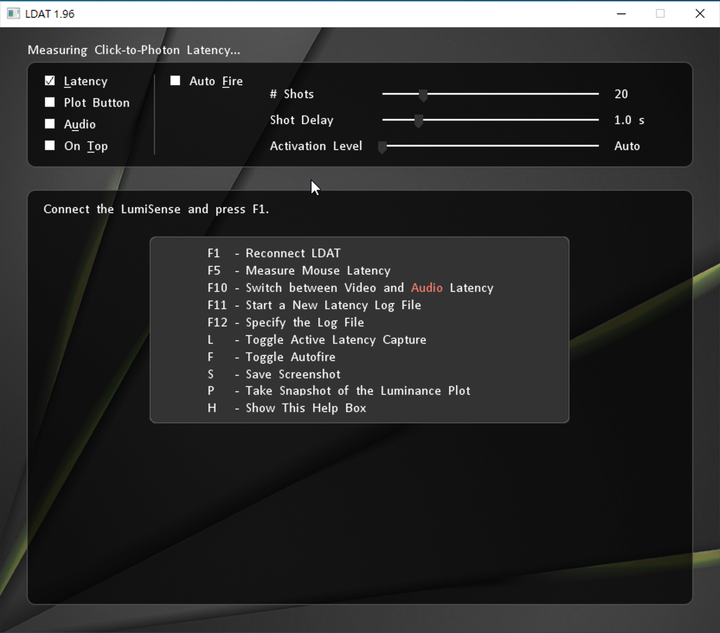Click the Activation Level slider handle
This screenshot has height=633, width=720.
(382, 147)
